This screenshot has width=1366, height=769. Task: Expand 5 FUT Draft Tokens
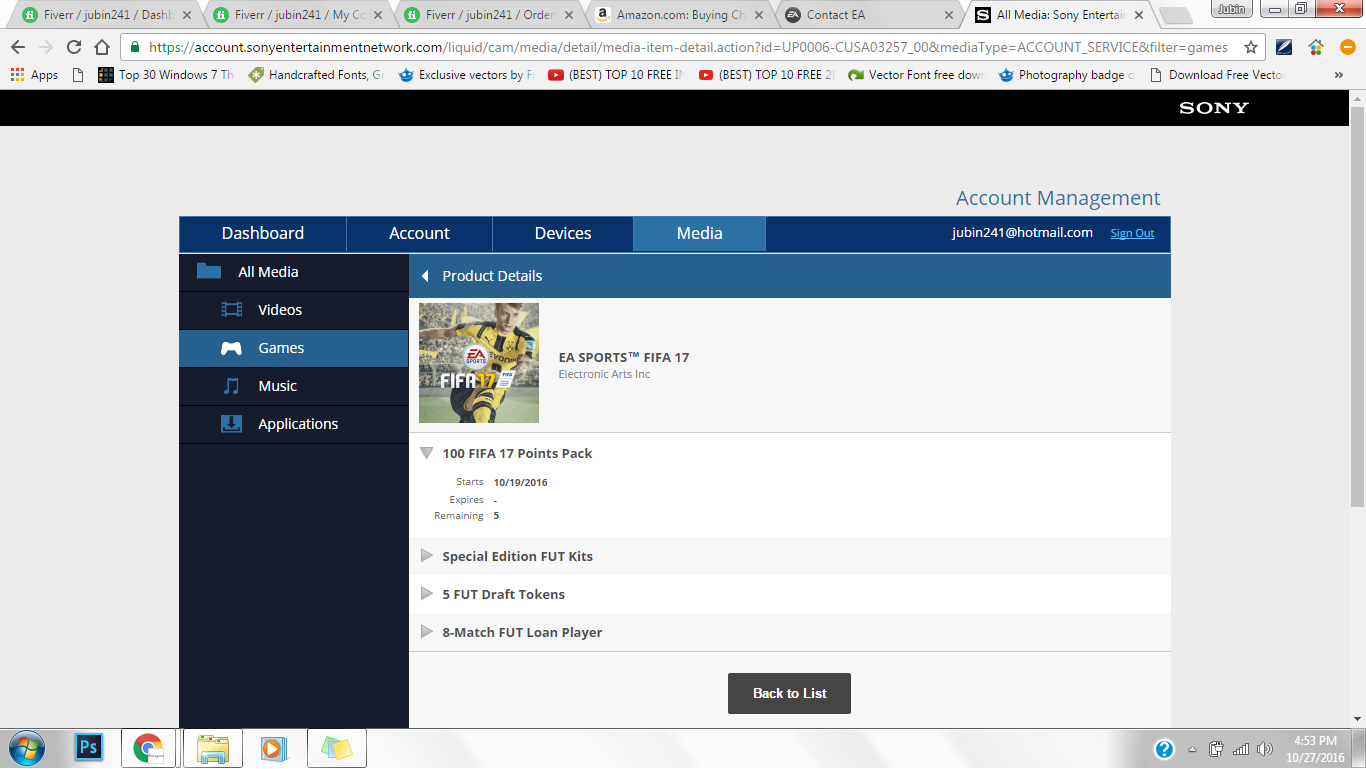[427, 594]
